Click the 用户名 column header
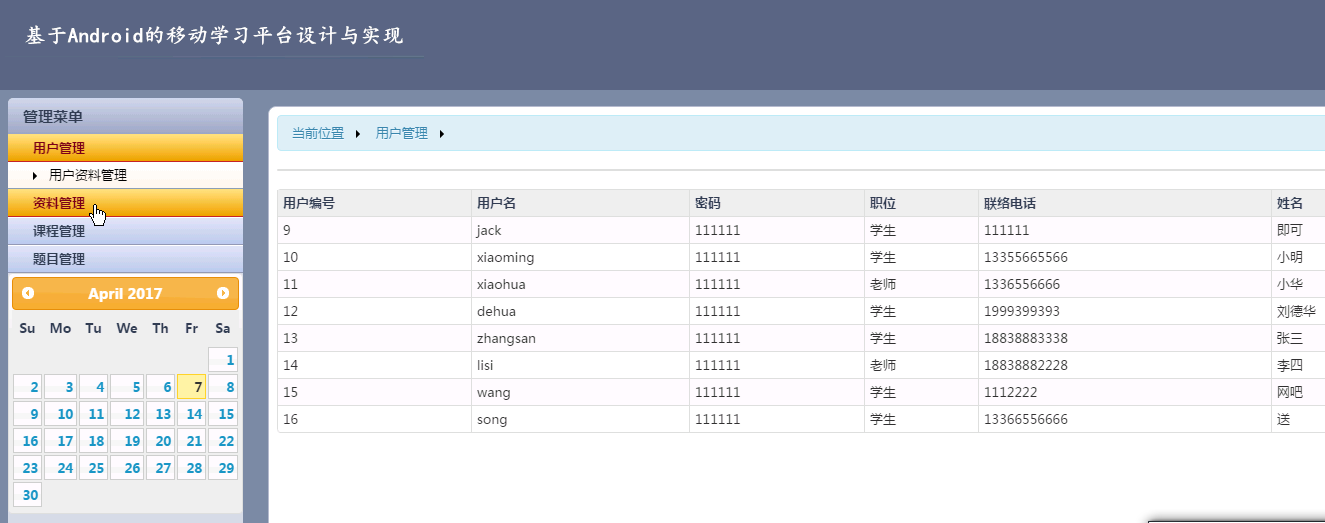Screen dimensions: 1325x523 click(x=581, y=203)
